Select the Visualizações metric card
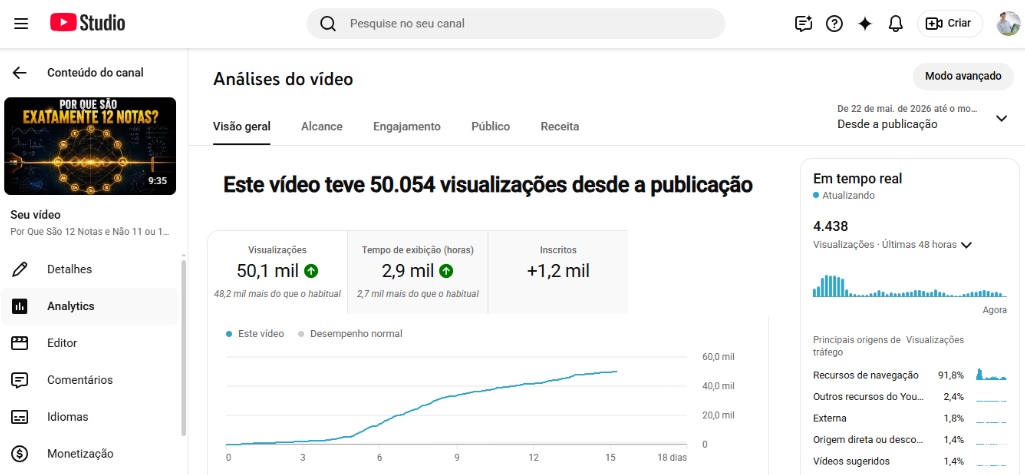The width and height of the screenshot is (1025, 475). (277, 272)
